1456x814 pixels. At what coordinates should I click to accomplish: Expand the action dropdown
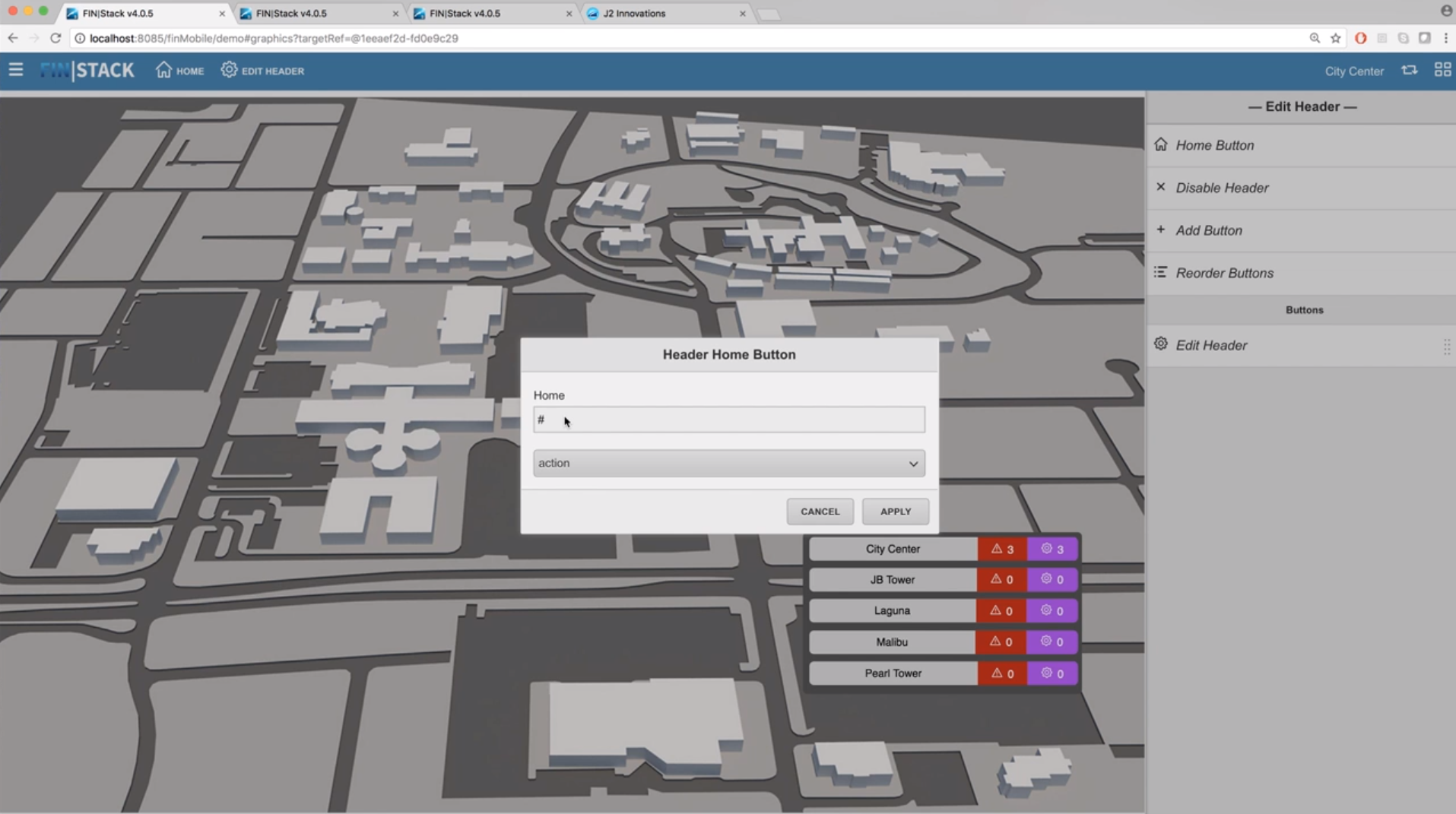coord(728,463)
